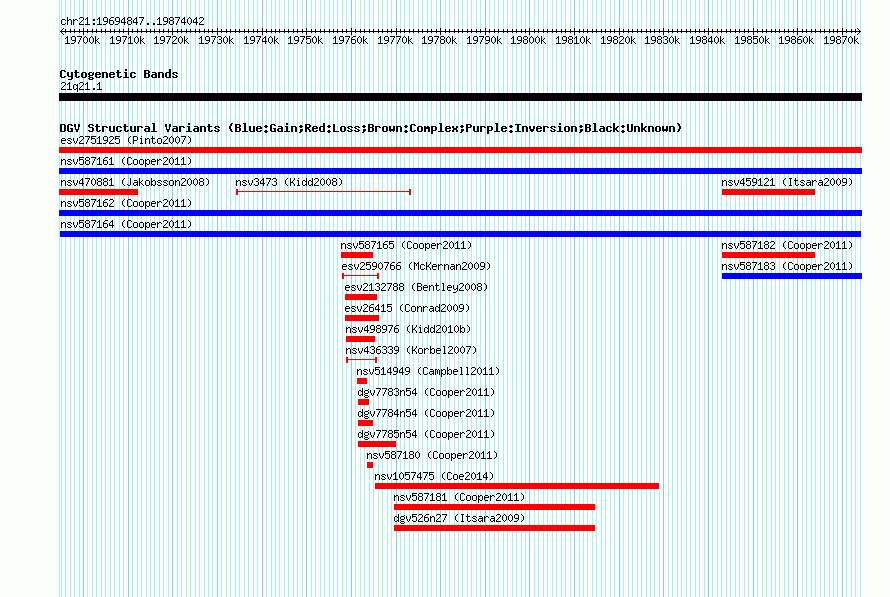Click the dgv7783n54 (Cooper2011) label
This screenshot has height=597, width=890.
pos(426,392)
